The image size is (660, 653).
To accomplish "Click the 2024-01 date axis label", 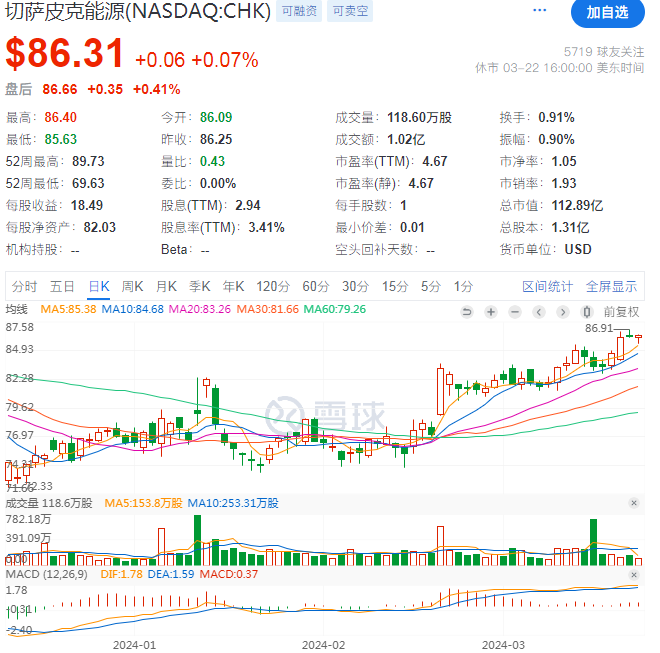I will coord(134,645).
